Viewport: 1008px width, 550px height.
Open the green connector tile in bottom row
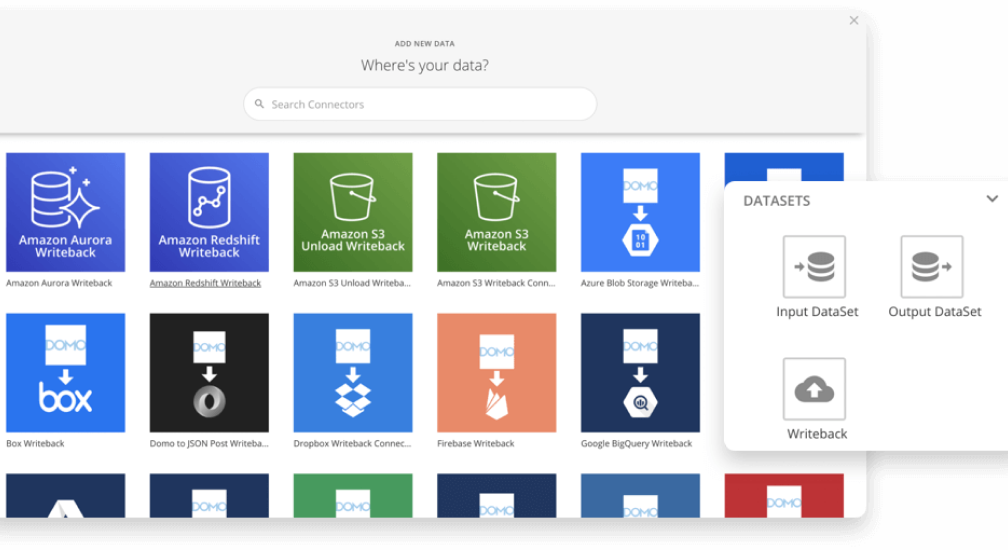(353, 495)
